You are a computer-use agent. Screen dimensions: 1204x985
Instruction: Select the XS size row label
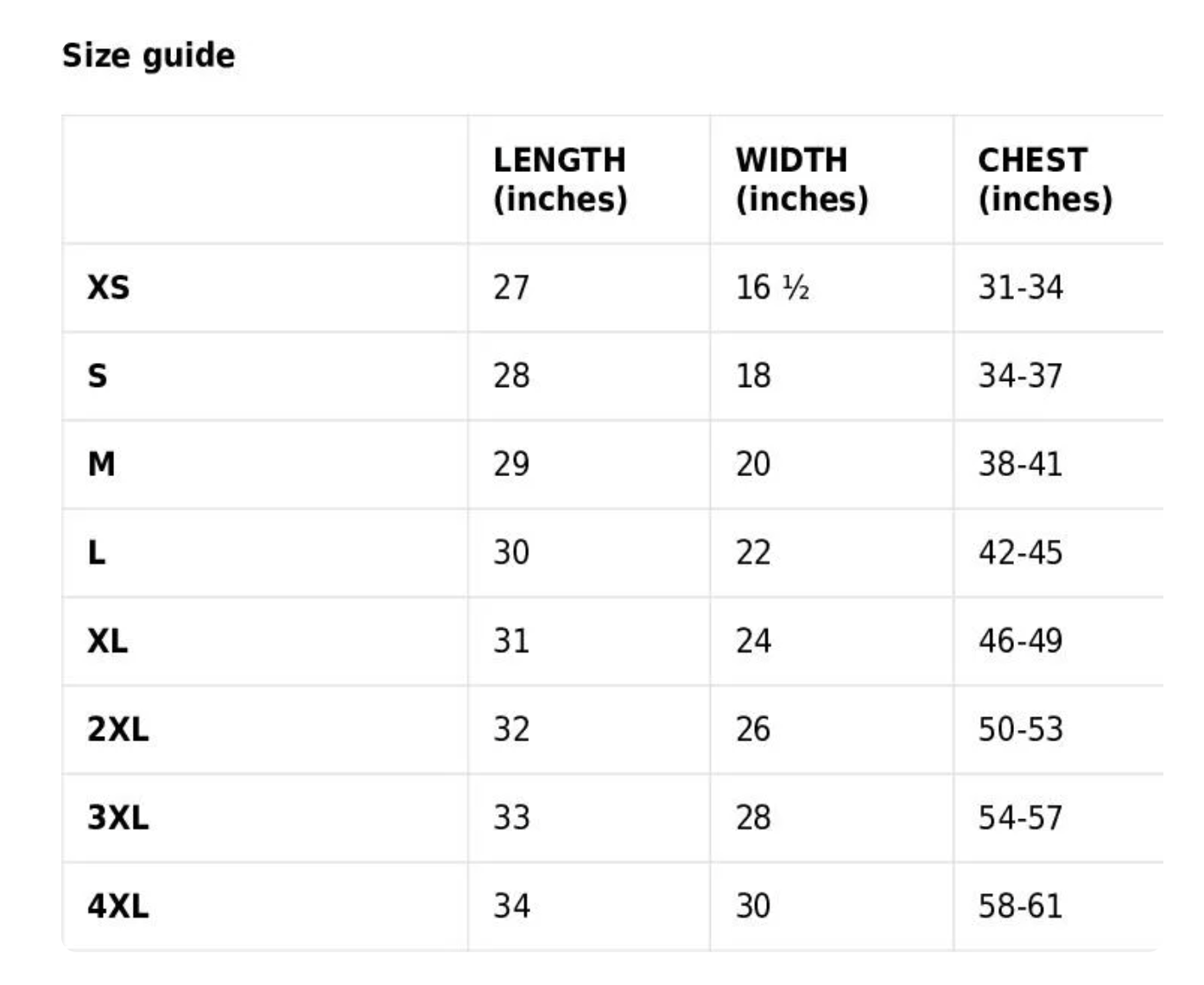click(x=109, y=288)
